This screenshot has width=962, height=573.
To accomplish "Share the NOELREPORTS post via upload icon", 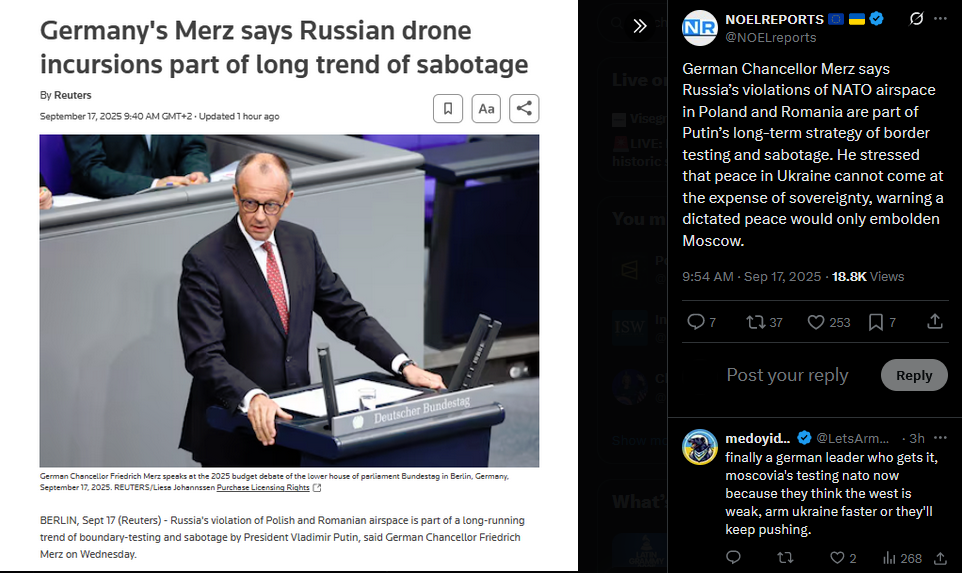I will pyautogui.click(x=934, y=321).
